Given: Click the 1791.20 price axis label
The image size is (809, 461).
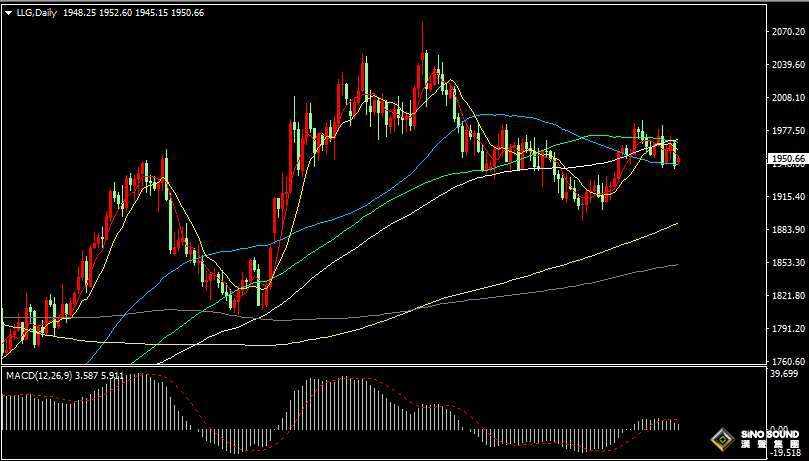Looking at the screenshot, I should click(787, 329).
